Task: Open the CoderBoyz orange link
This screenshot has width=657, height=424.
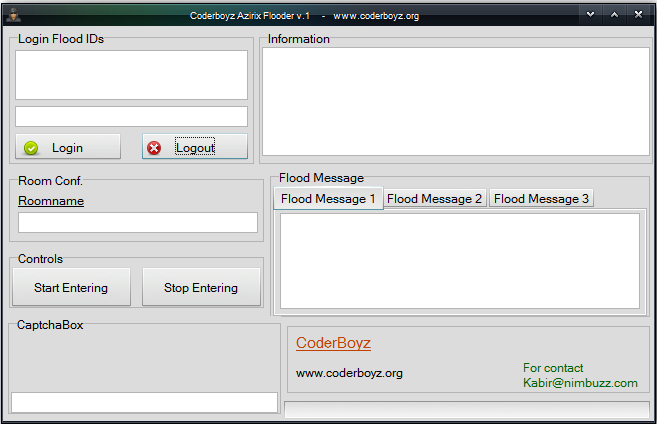Action: point(333,343)
